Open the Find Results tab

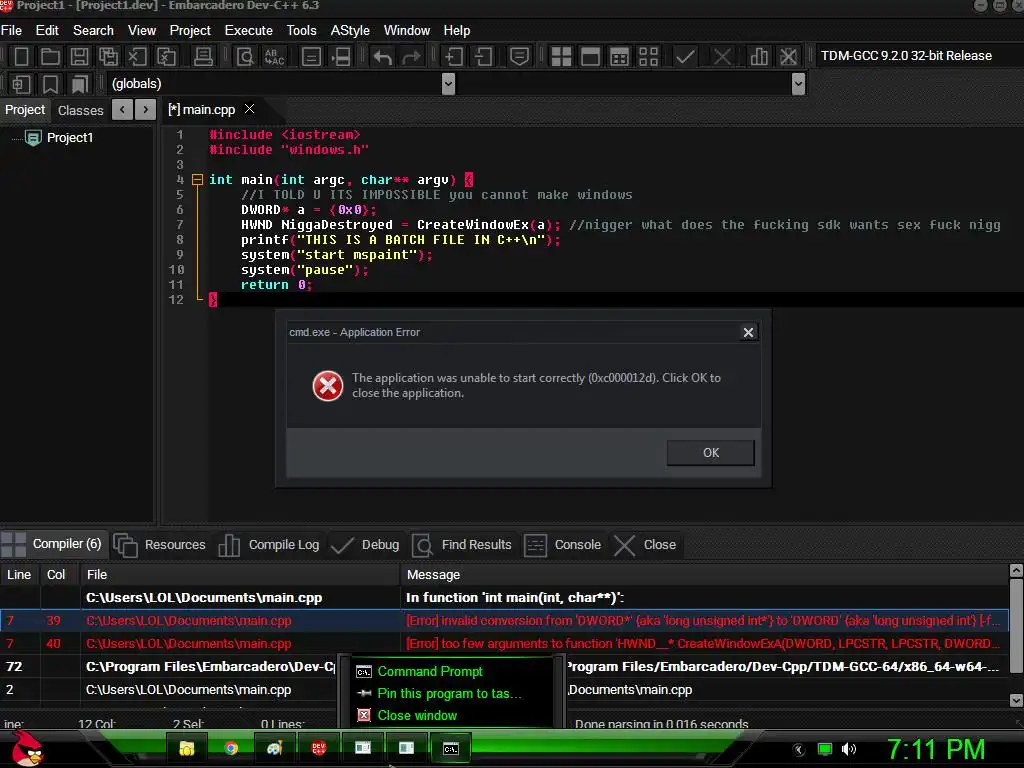click(x=462, y=545)
